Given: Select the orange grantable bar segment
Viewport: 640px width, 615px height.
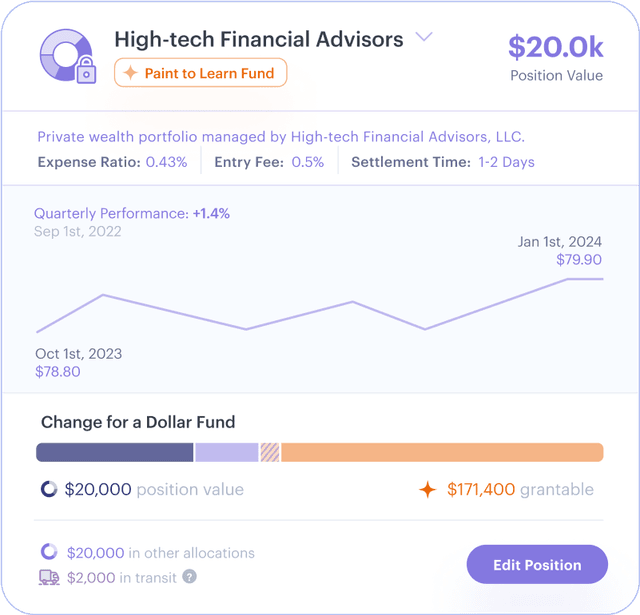Looking at the screenshot, I should [442, 453].
